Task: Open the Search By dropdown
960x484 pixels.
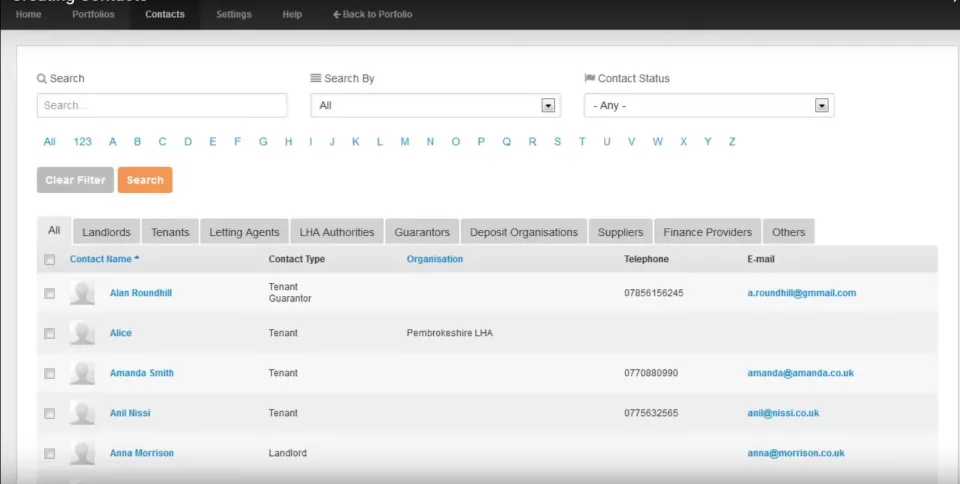Action: (435, 105)
